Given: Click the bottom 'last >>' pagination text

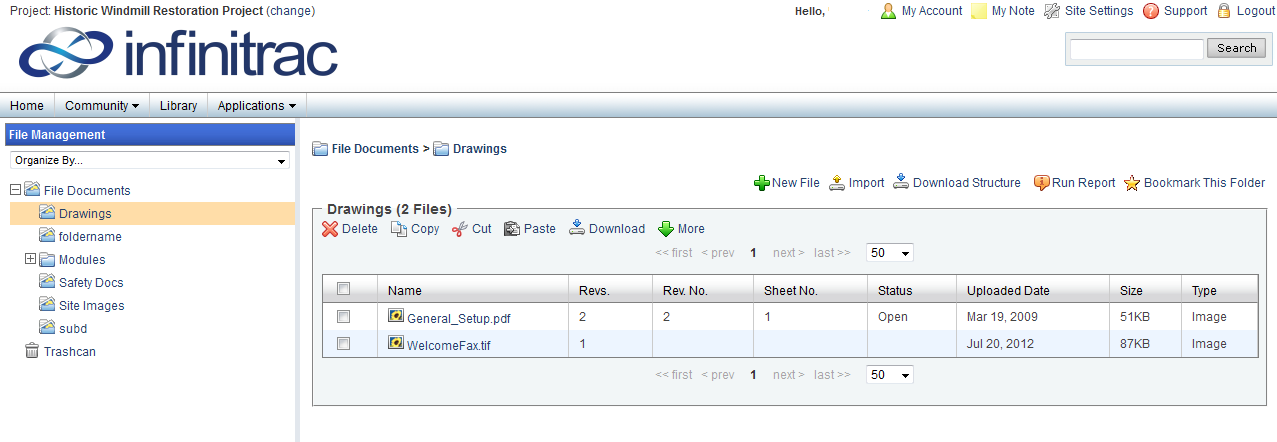Looking at the screenshot, I should click(832, 375).
